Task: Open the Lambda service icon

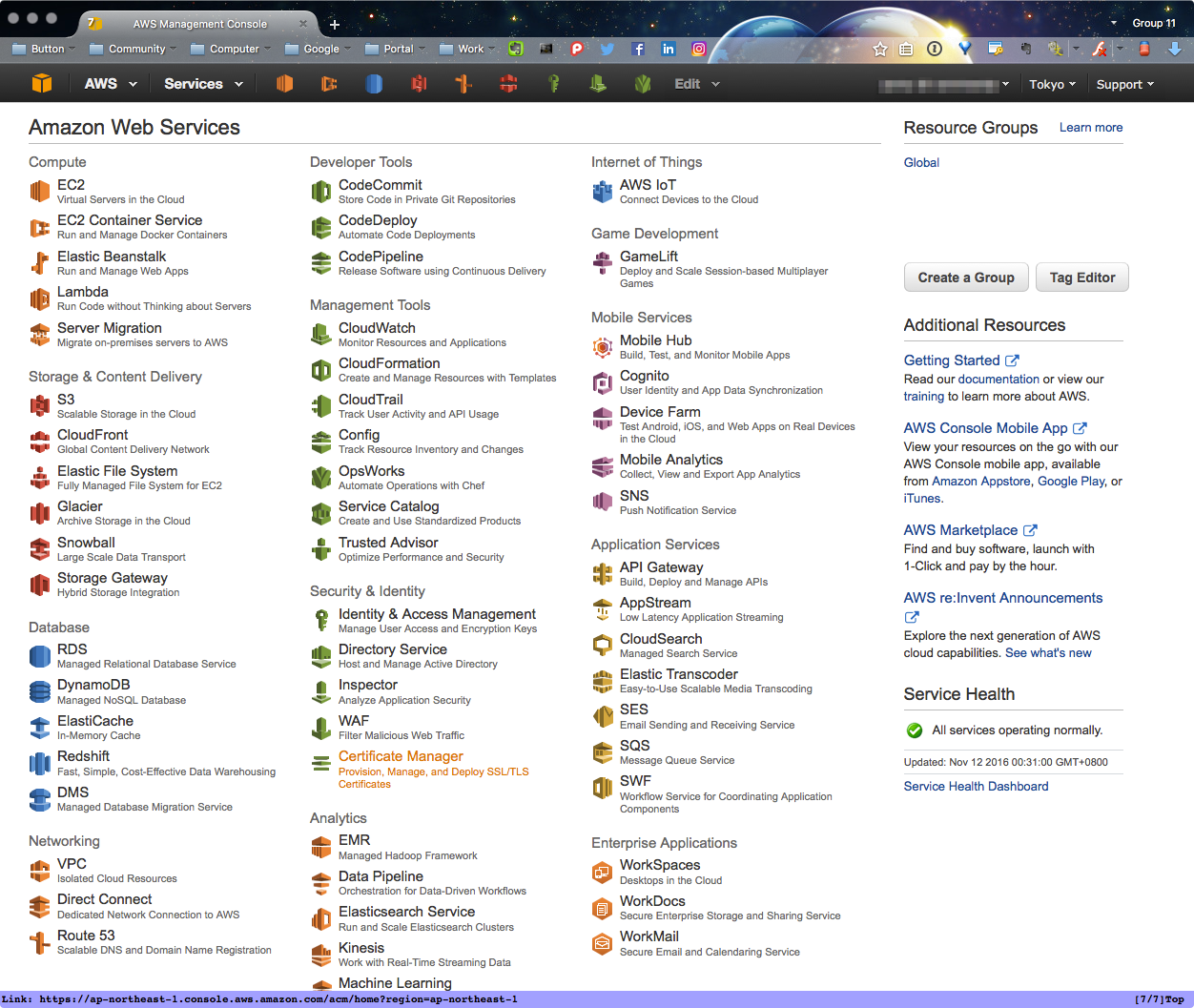Action: click(x=39, y=299)
